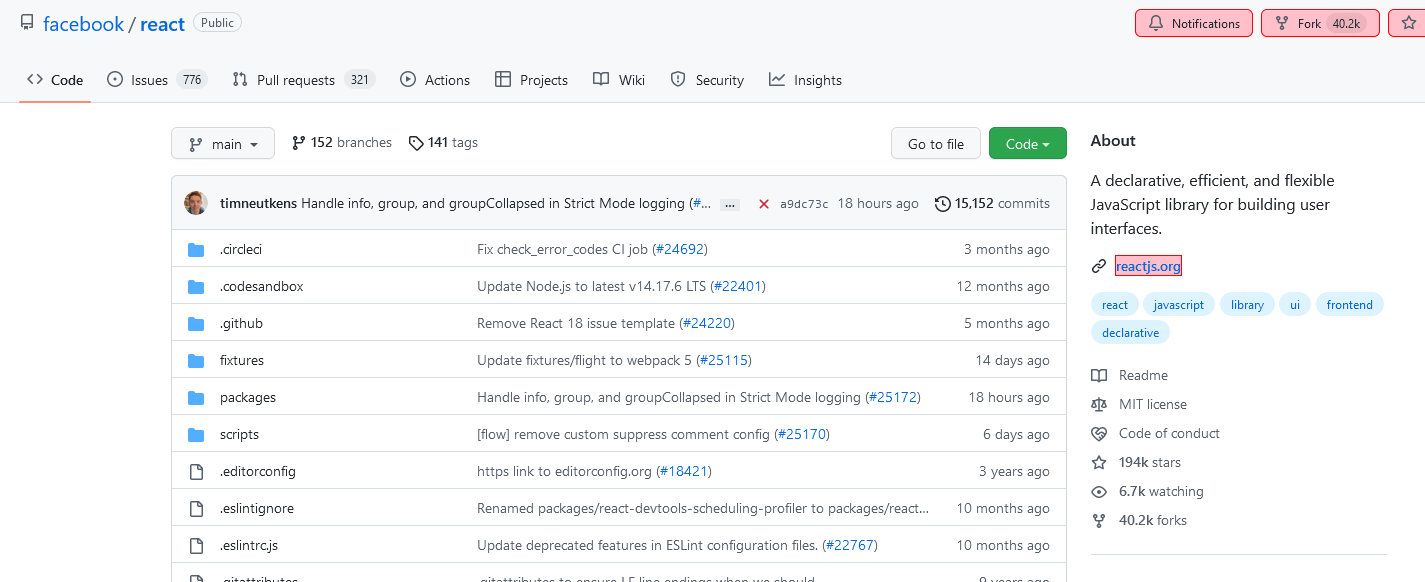Click the repository book icon next to facebook/react
1425x582 pixels.
point(26,21)
